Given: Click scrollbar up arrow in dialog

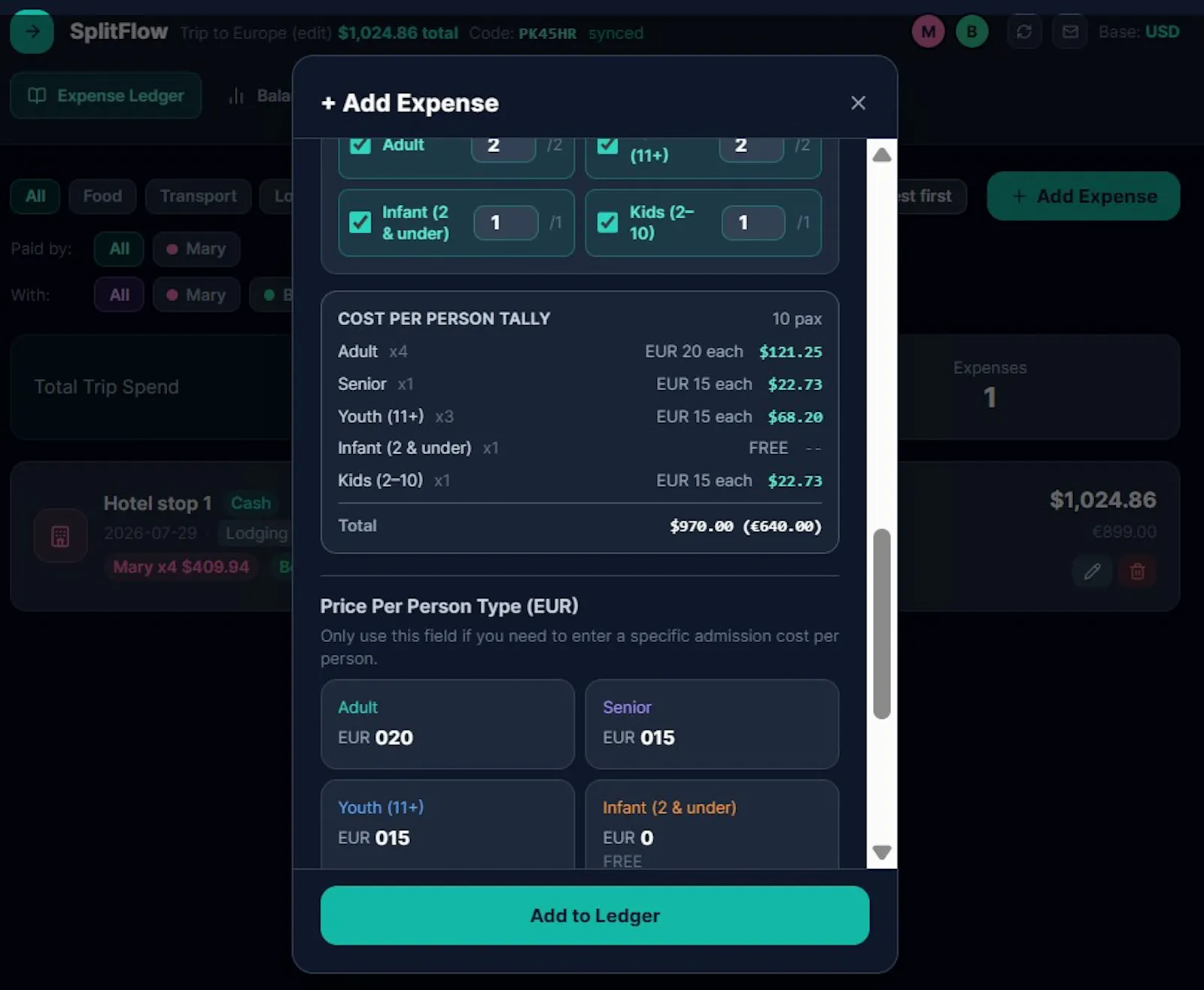Looking at the screenshot, I should pos(882,155).
